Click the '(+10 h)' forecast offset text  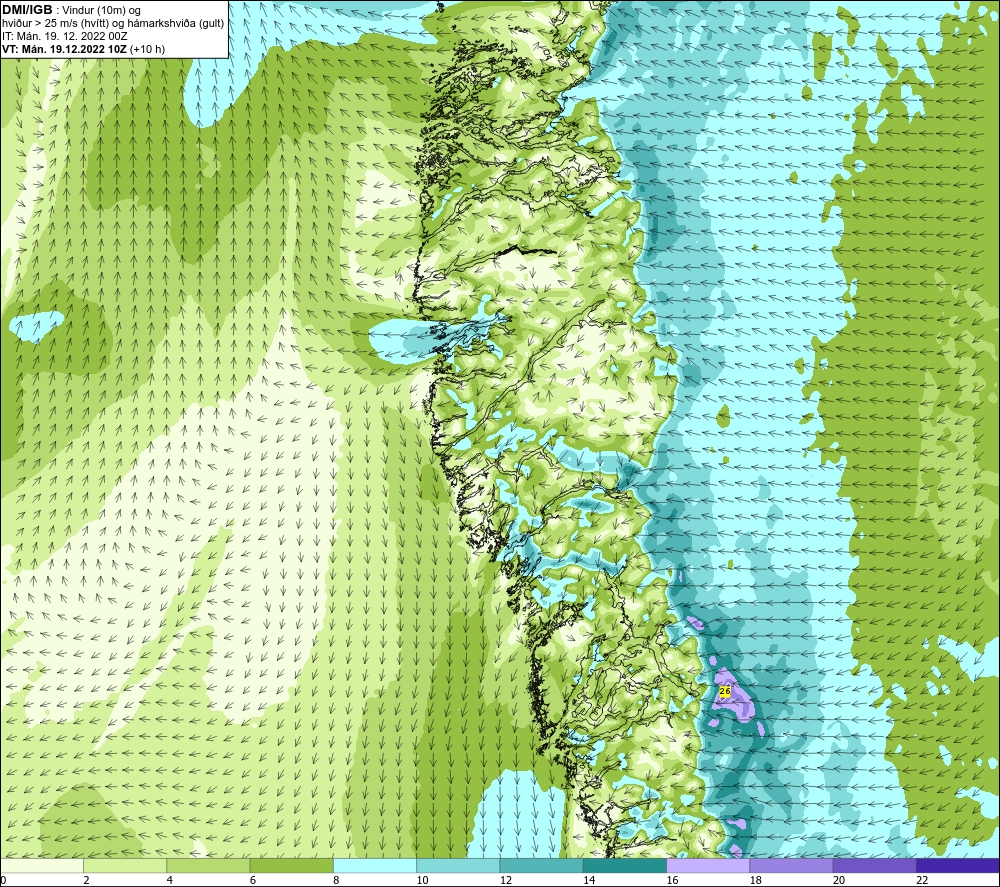click(147, 49)
